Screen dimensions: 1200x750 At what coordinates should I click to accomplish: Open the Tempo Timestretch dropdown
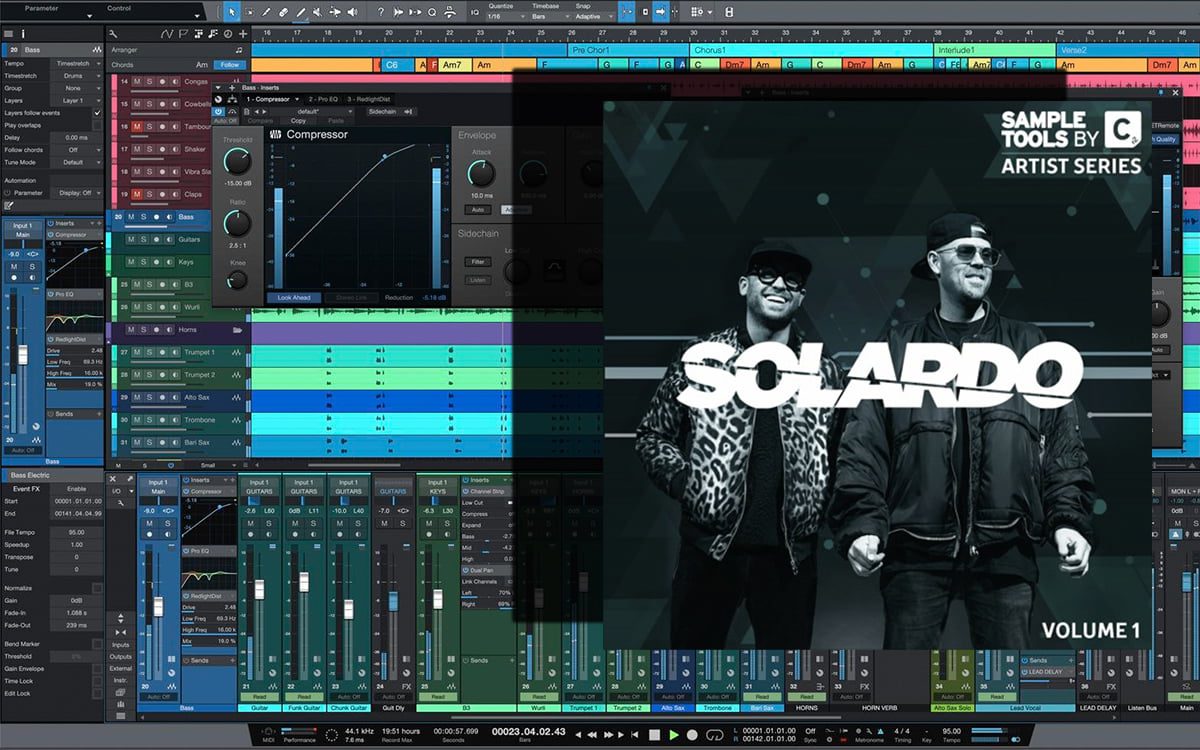(74, 63)
